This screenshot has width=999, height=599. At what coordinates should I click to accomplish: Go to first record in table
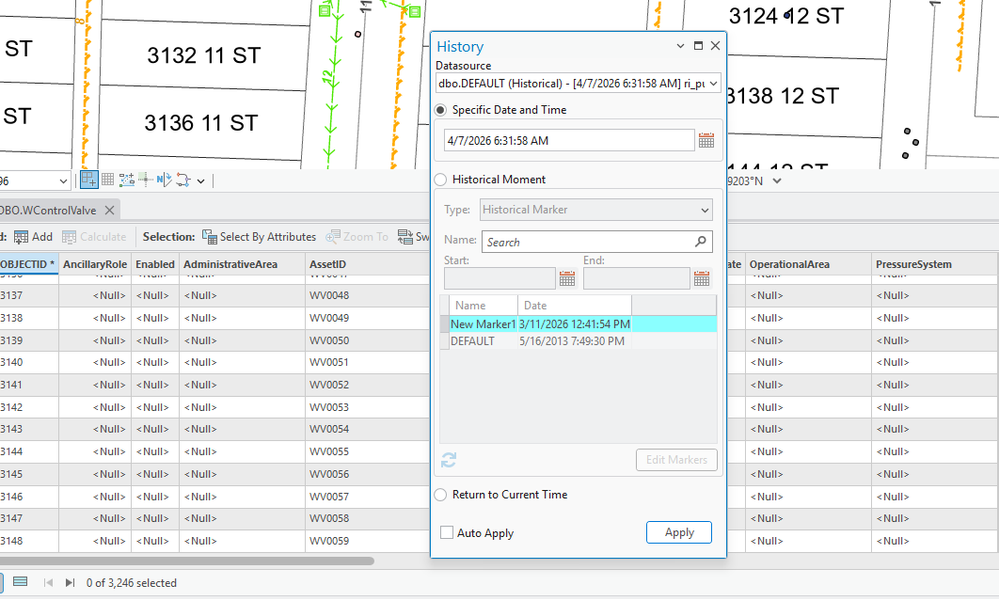pos(48,582)
